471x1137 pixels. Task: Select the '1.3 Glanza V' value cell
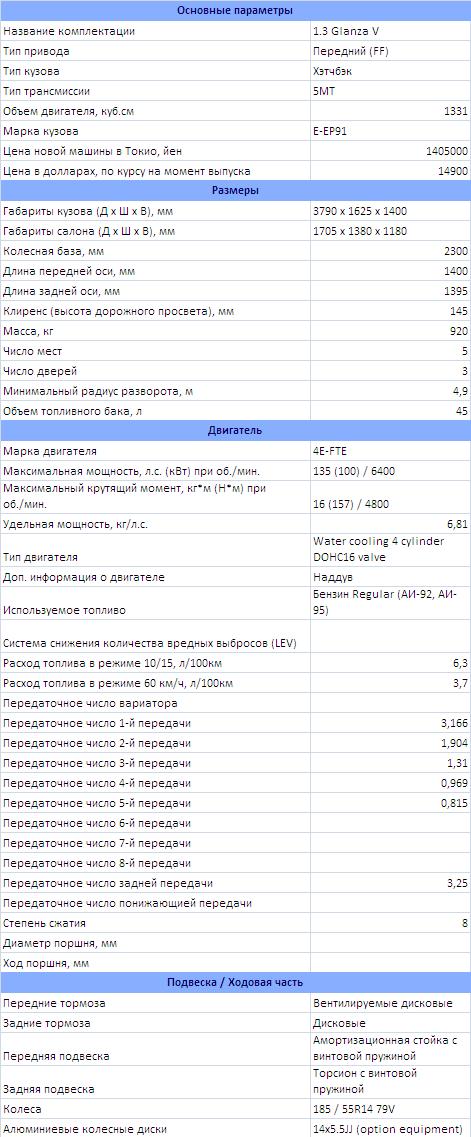[391, 31]
